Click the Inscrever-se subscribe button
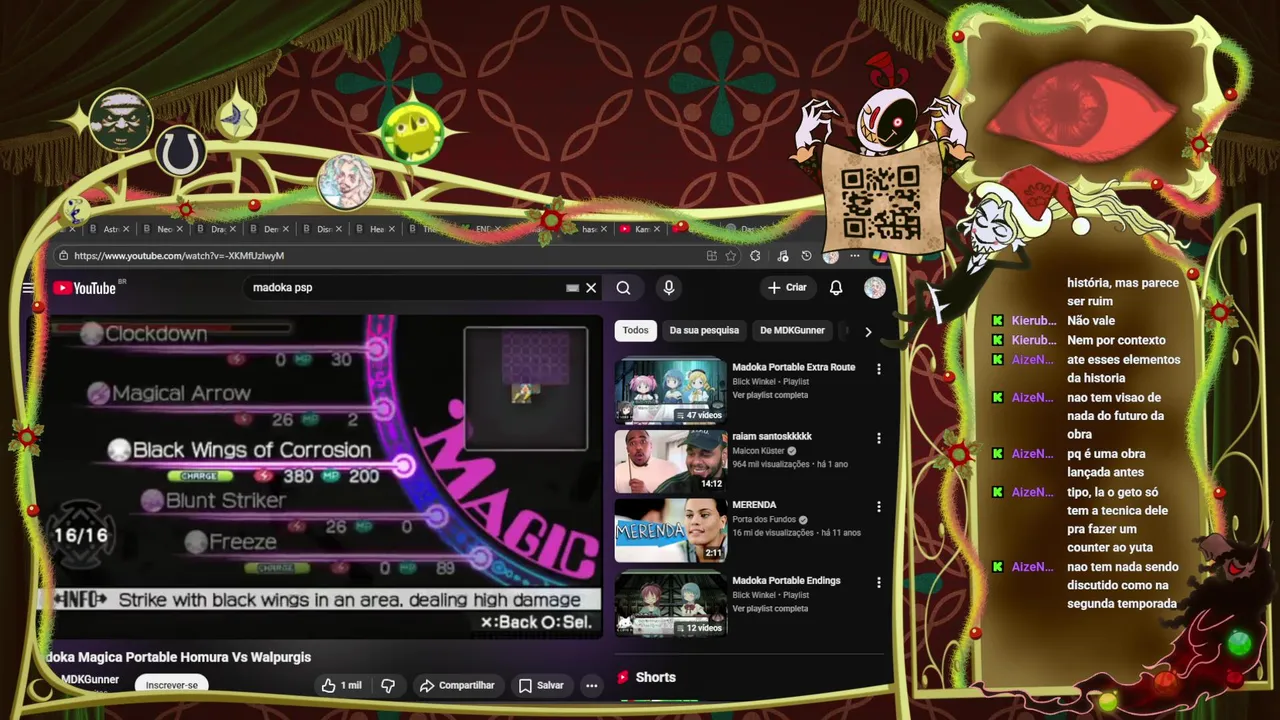Viewport: 1280px width, 720px height. 171,685
